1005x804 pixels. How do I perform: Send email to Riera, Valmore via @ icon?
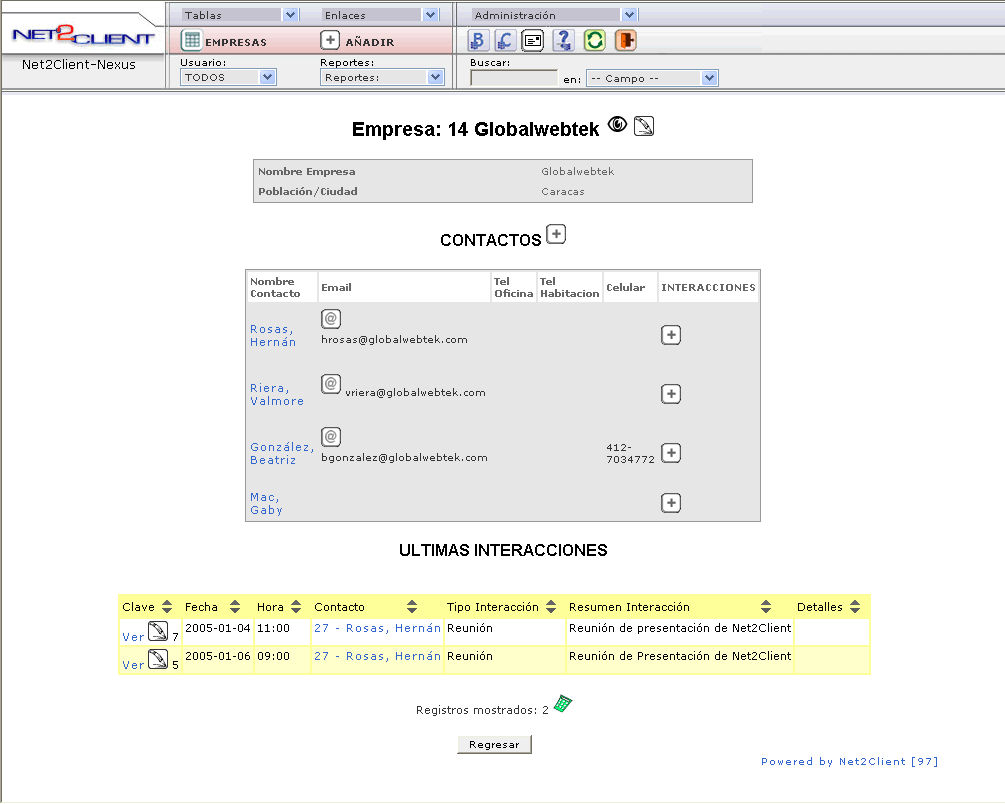331,384
